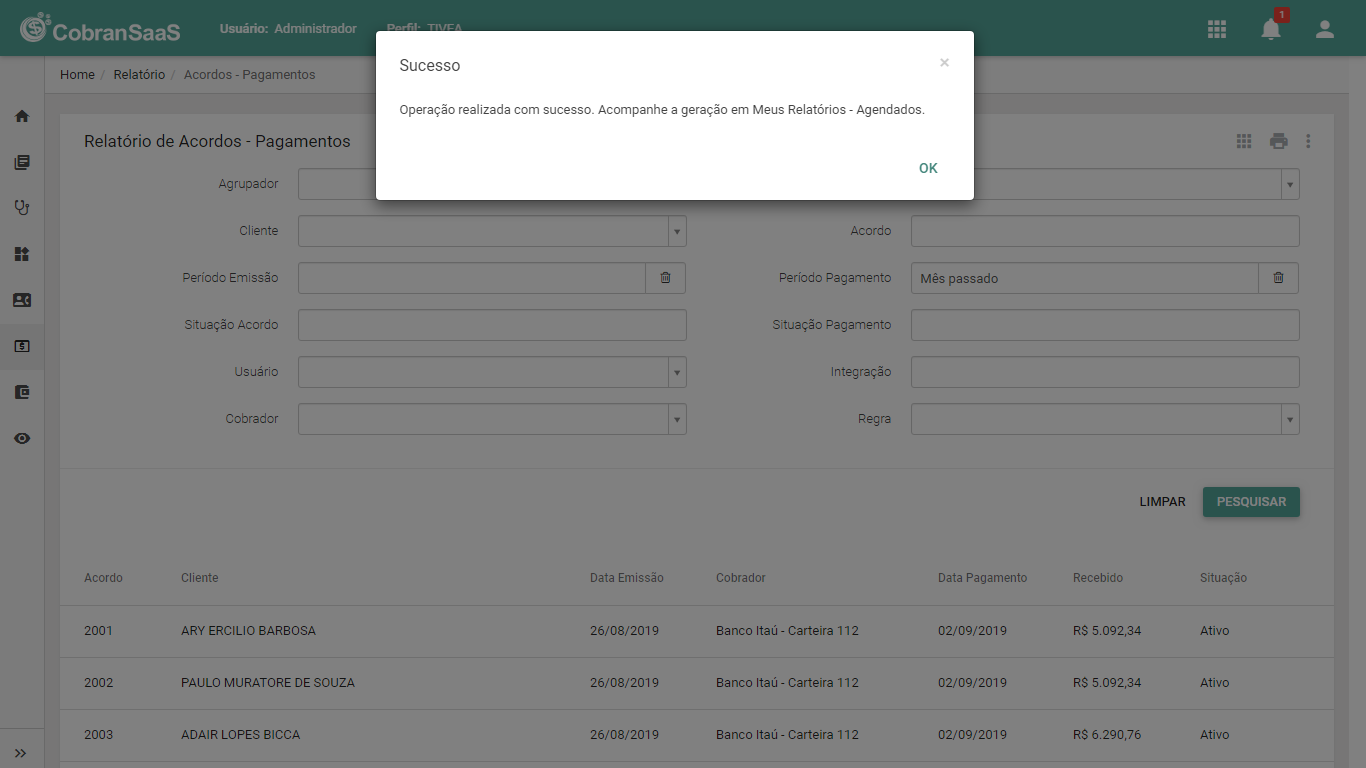
Task: Open the library books sidebar icon
Action: (x=22, y=162)
